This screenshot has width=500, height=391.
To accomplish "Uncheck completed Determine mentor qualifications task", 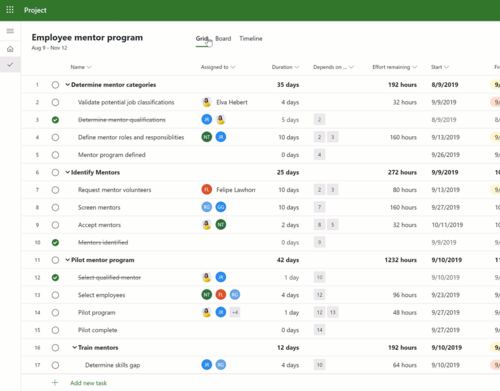I will point(55,120).
